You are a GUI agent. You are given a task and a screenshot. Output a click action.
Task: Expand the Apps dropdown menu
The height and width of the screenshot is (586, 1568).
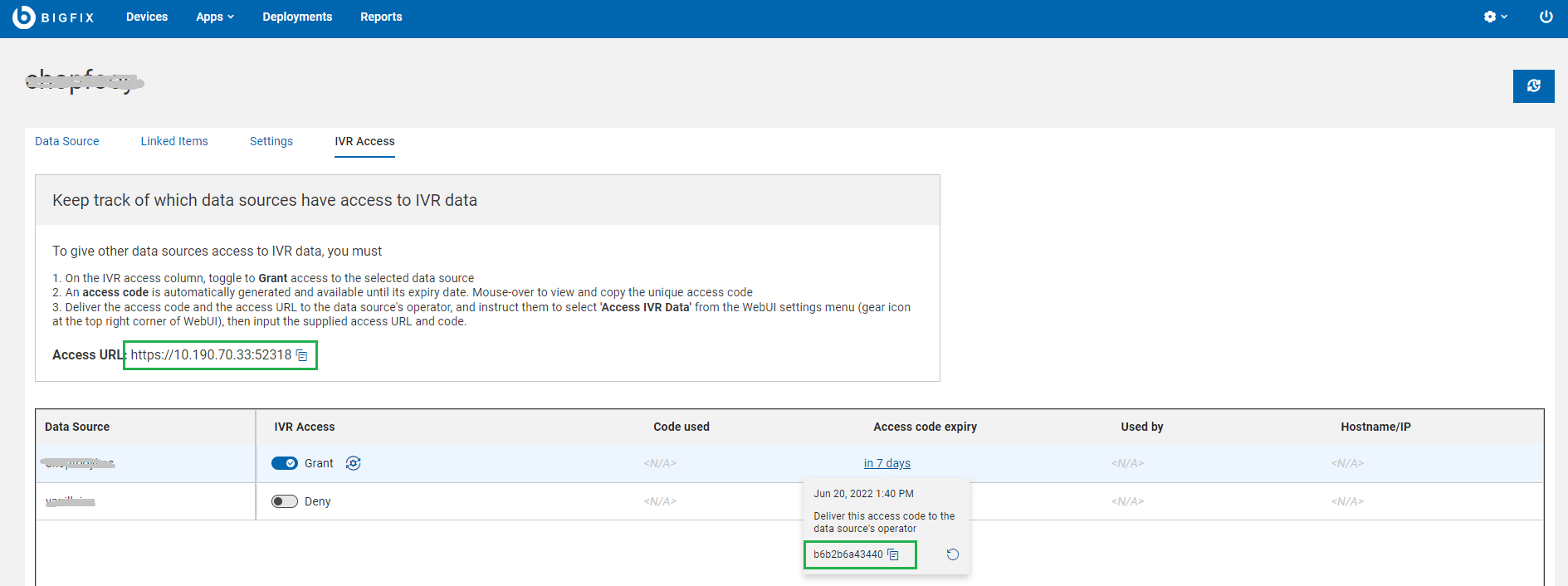[x=215, y=17]
